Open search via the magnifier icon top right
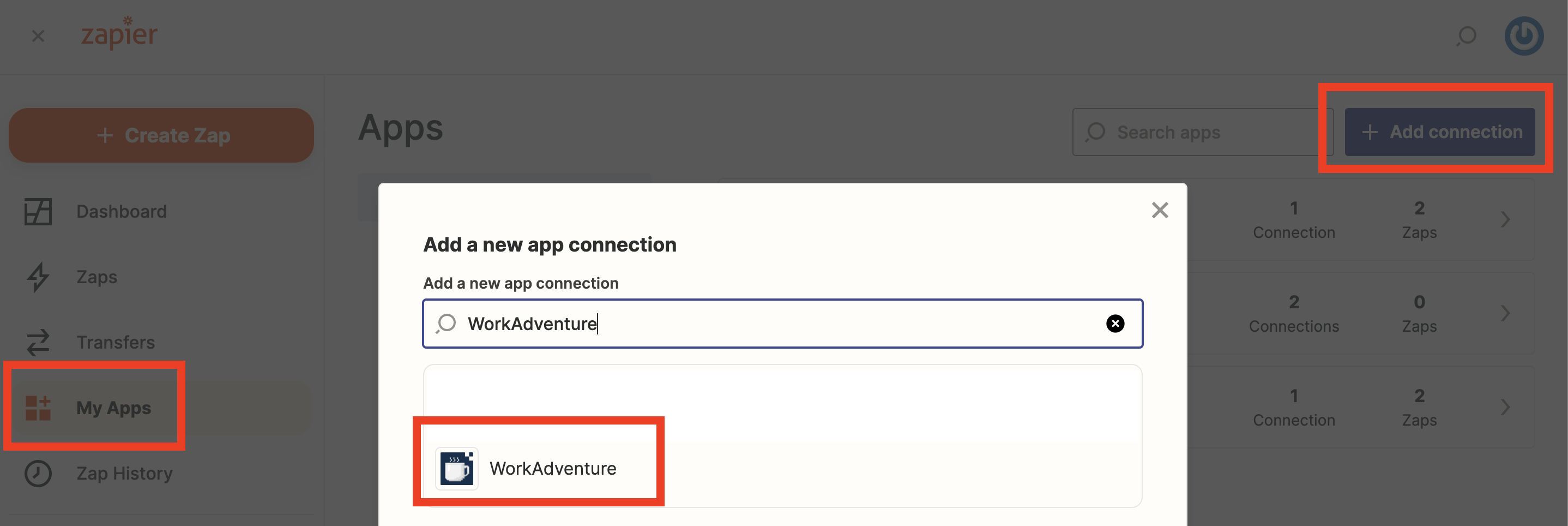Viewport: 1568px width, 526px height. click(1467, 36)
